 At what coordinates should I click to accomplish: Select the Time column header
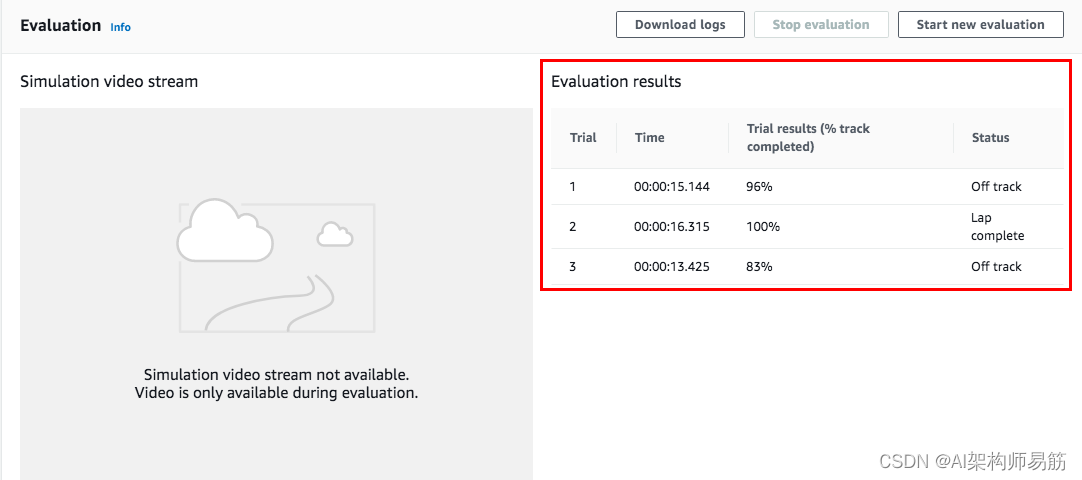point(649,138)
